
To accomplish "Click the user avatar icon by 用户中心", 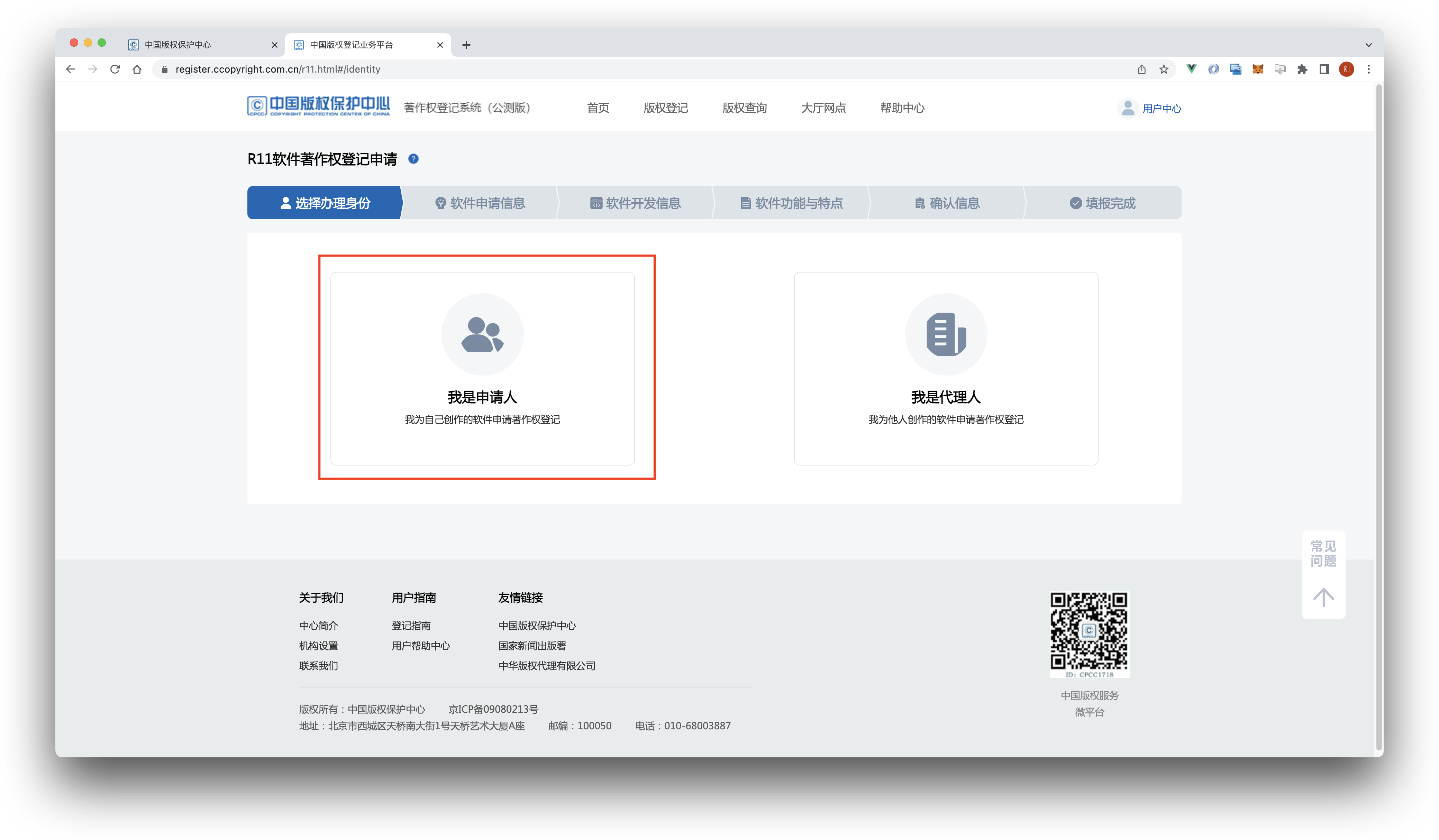I will tap(1128, 108).
